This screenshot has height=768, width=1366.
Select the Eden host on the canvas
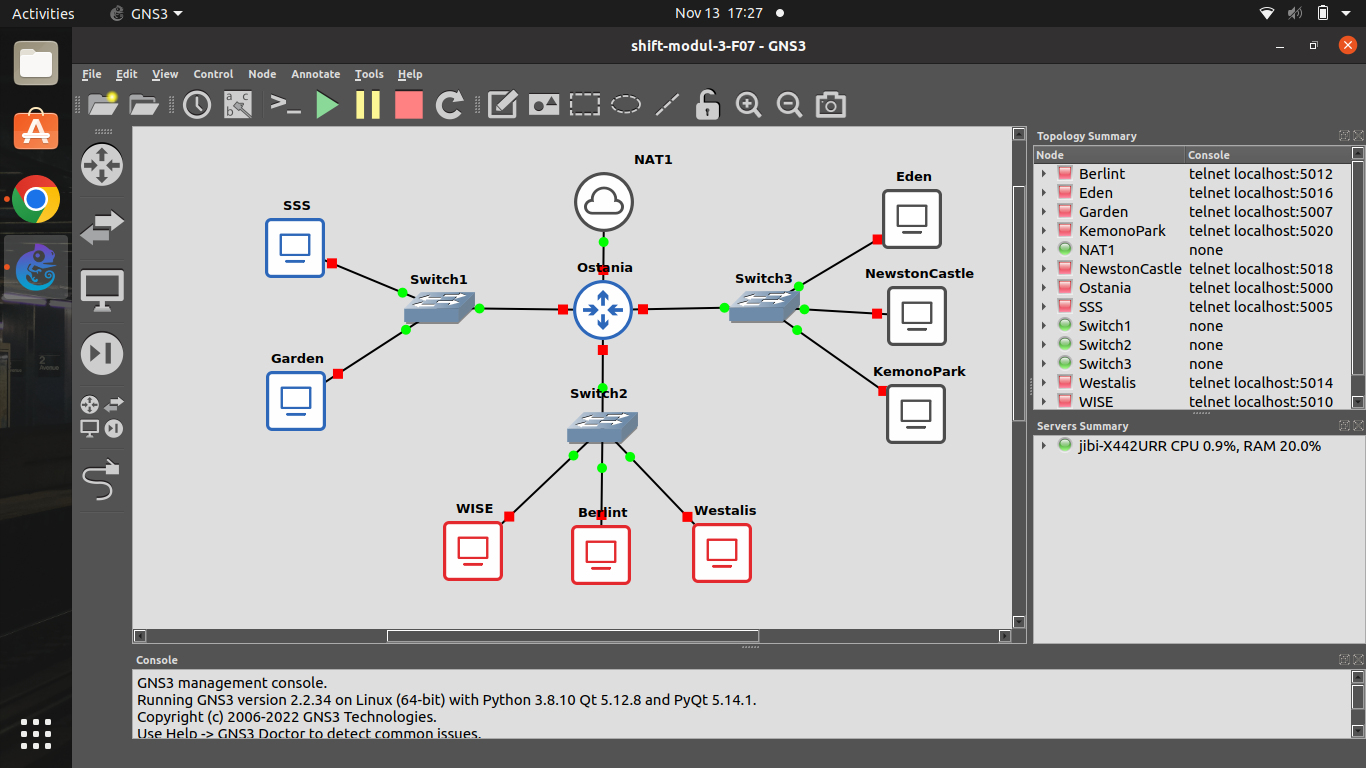point(912,218)
